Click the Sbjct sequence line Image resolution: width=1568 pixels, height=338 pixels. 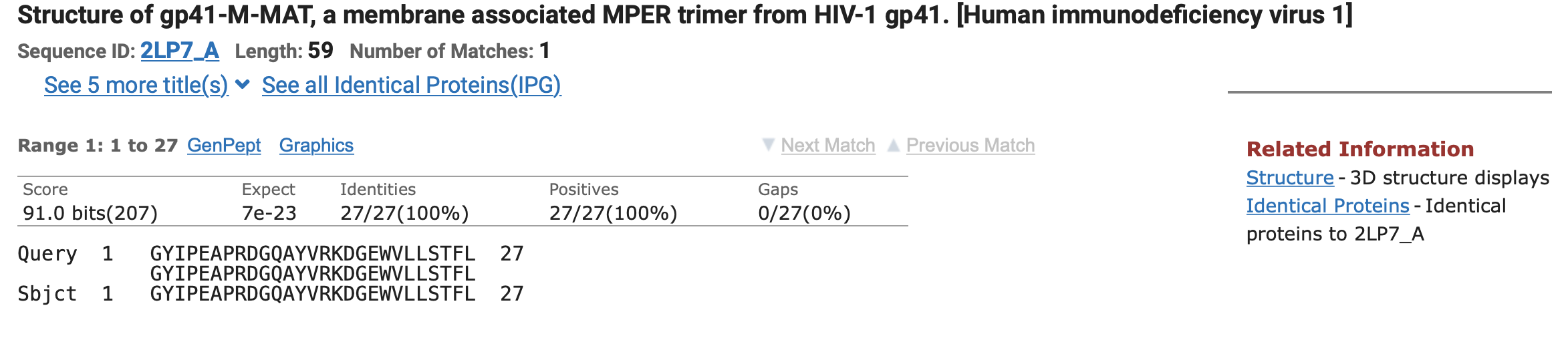tap(312, 294)
